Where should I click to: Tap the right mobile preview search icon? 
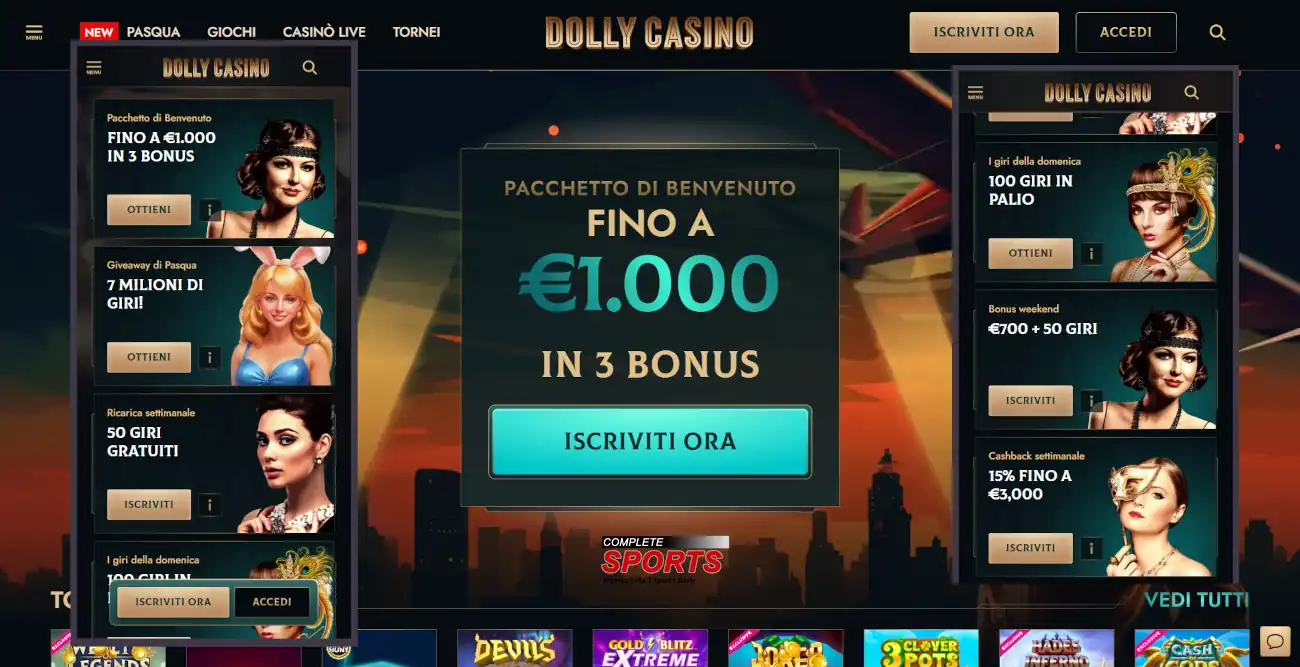click(x=1191, y=92)
